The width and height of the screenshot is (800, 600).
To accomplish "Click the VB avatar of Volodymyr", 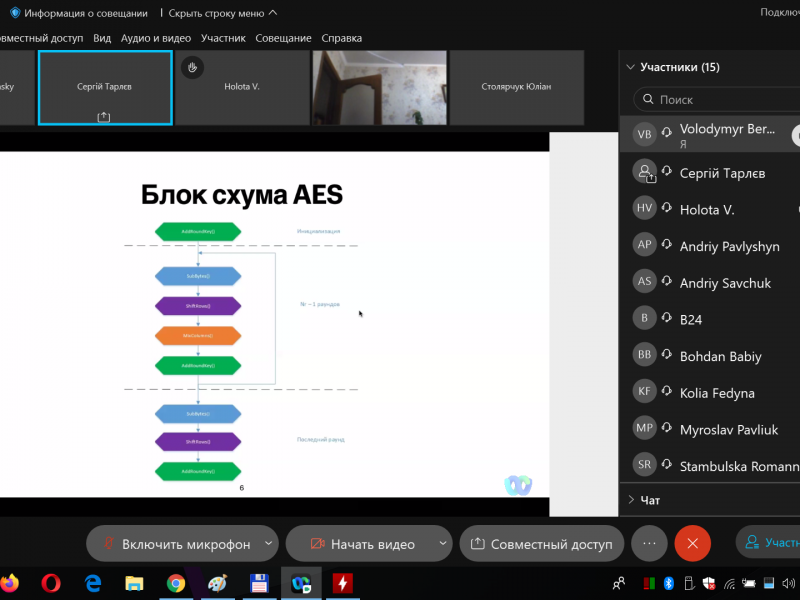I will pyautogui.click(x=645, y=134).
